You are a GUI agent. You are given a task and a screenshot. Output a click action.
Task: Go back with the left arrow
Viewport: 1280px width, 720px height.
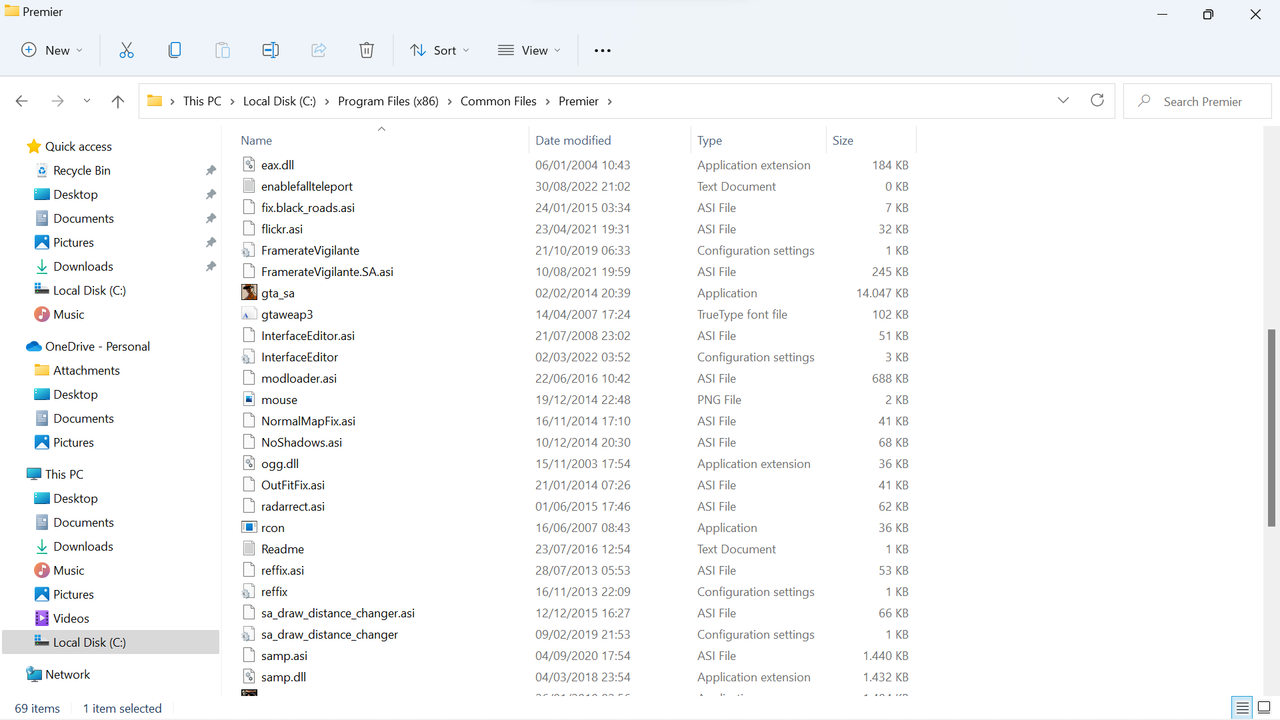click(x=22, y=101)
